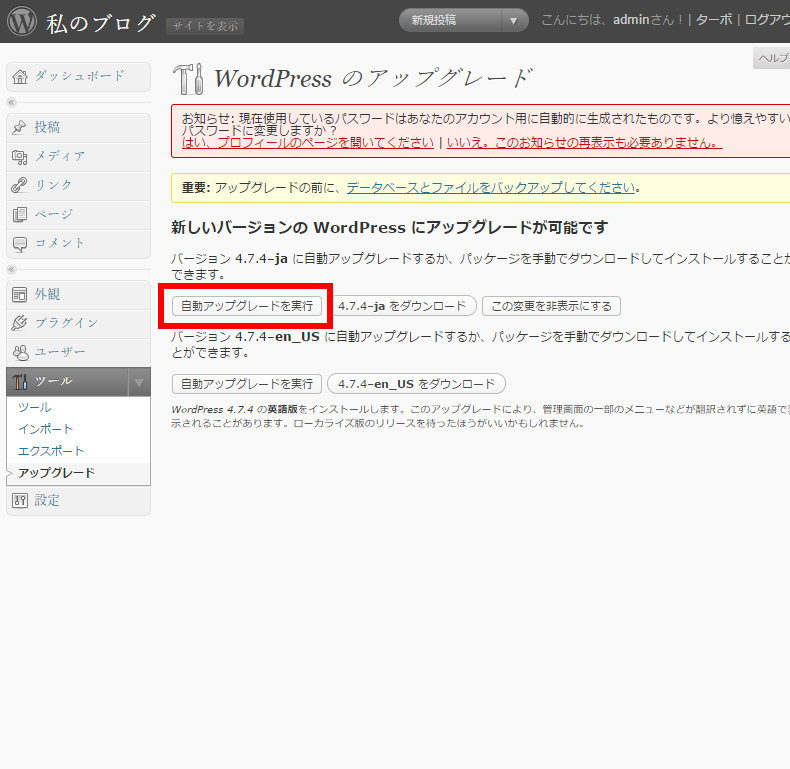Click the Comments speech bubble icon
This screenshot has width=790, height=769.
point(20,244)
